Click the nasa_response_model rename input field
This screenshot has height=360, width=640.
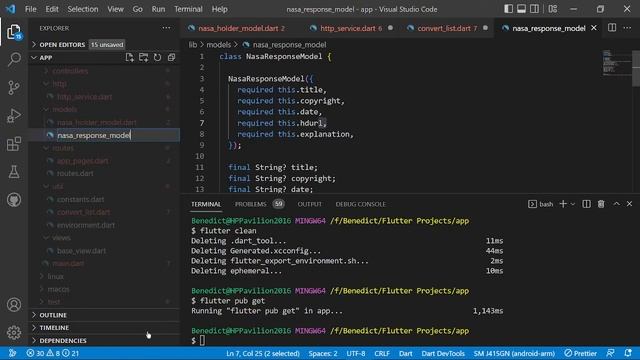click(x=118, y=135)
